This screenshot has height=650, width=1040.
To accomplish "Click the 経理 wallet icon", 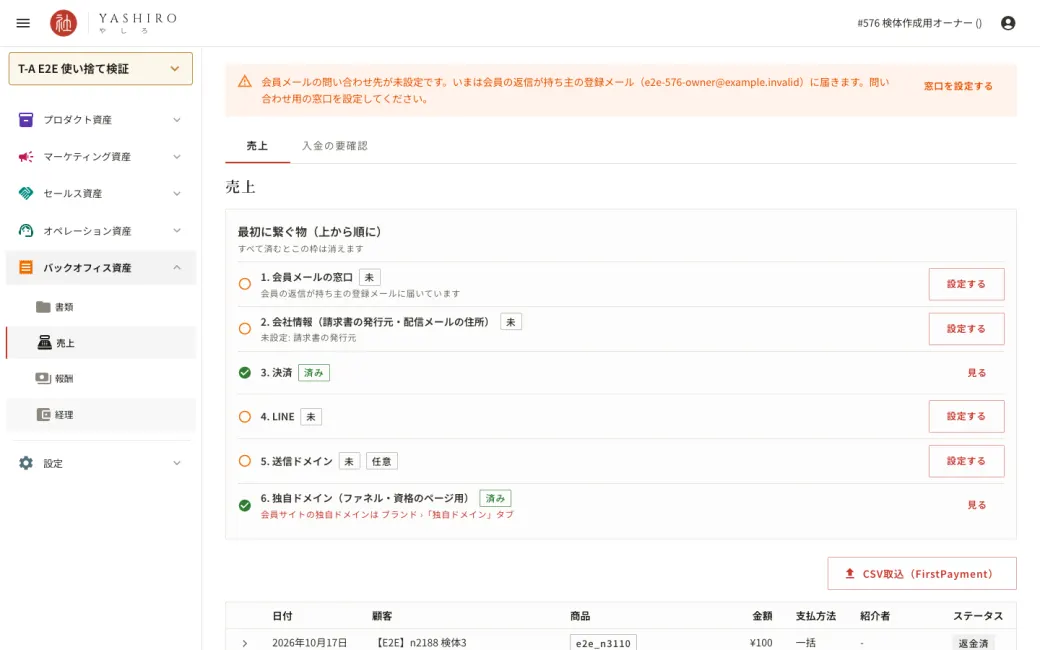I will [x=43, y=415].
